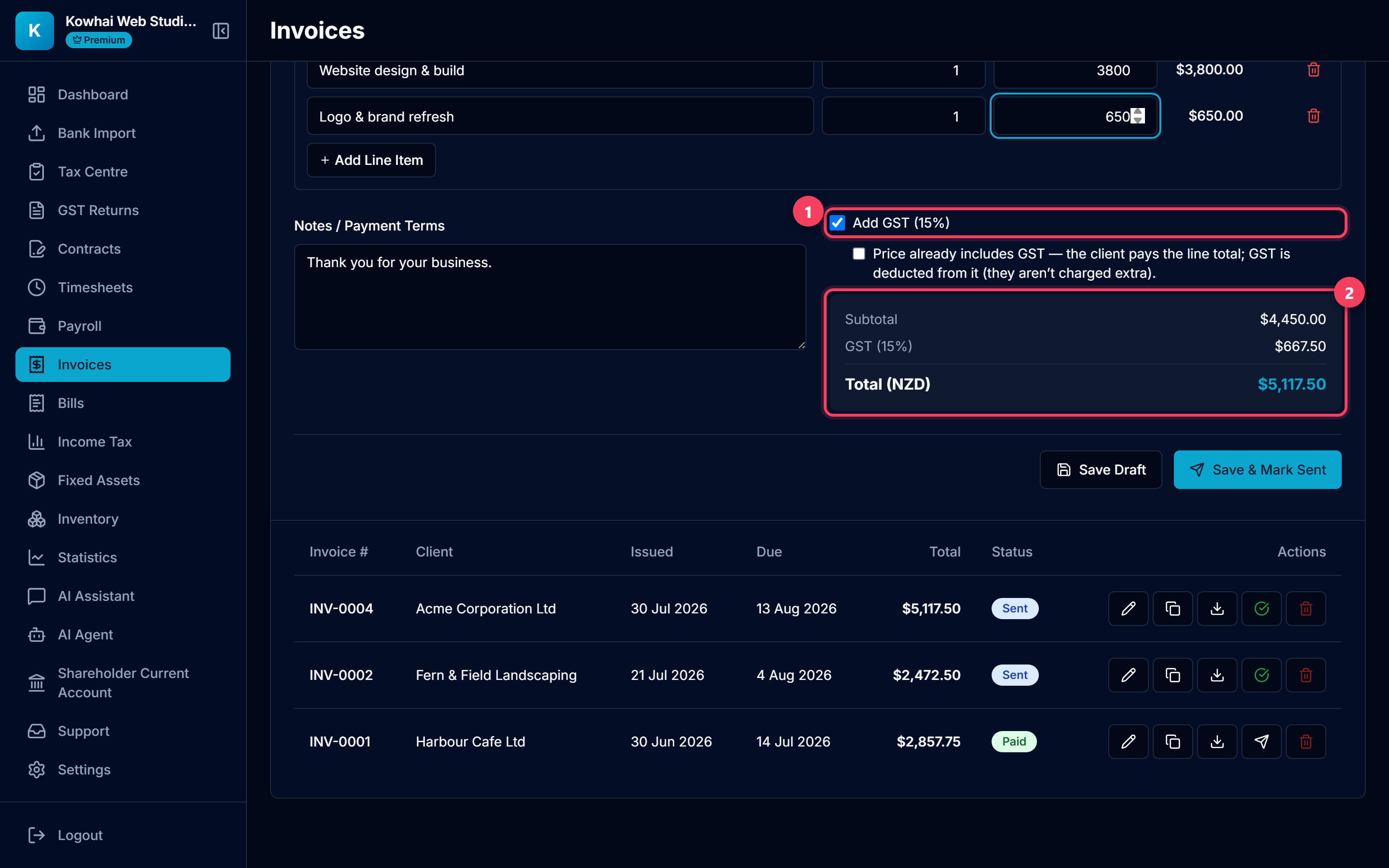Viewport: 1389px width, 868px height.
Task: Click the Harbour Cafe Ltd client cell
Action: pos(470,742)
